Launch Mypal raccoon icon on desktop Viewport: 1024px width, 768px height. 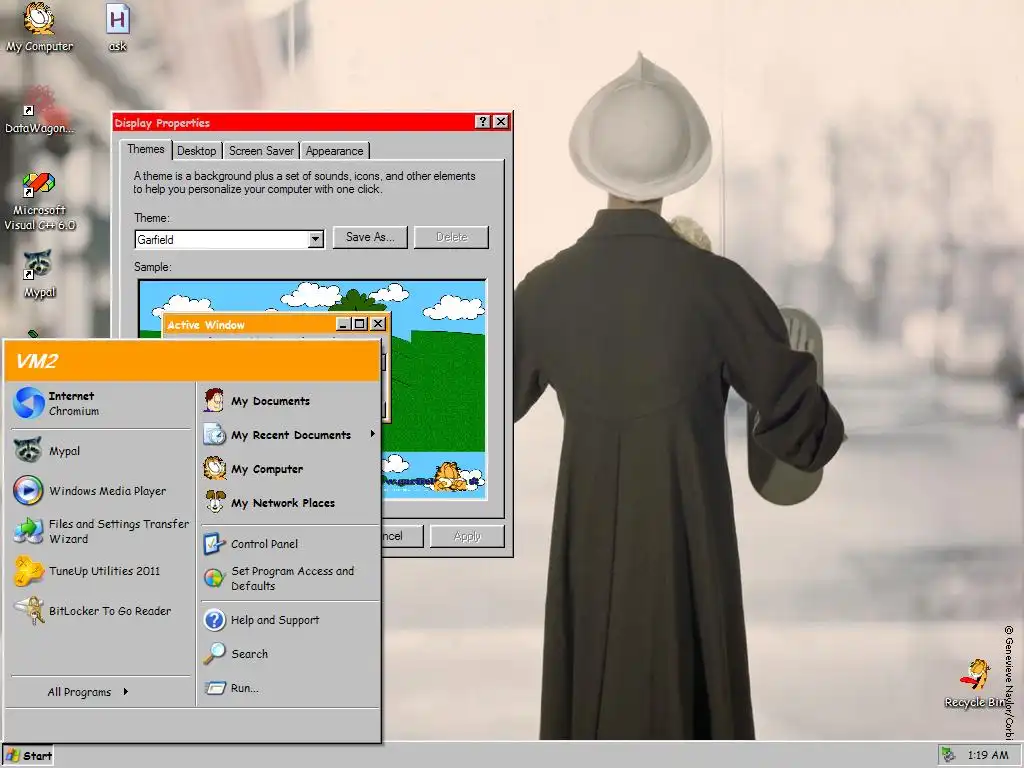[x=38, y=264]
